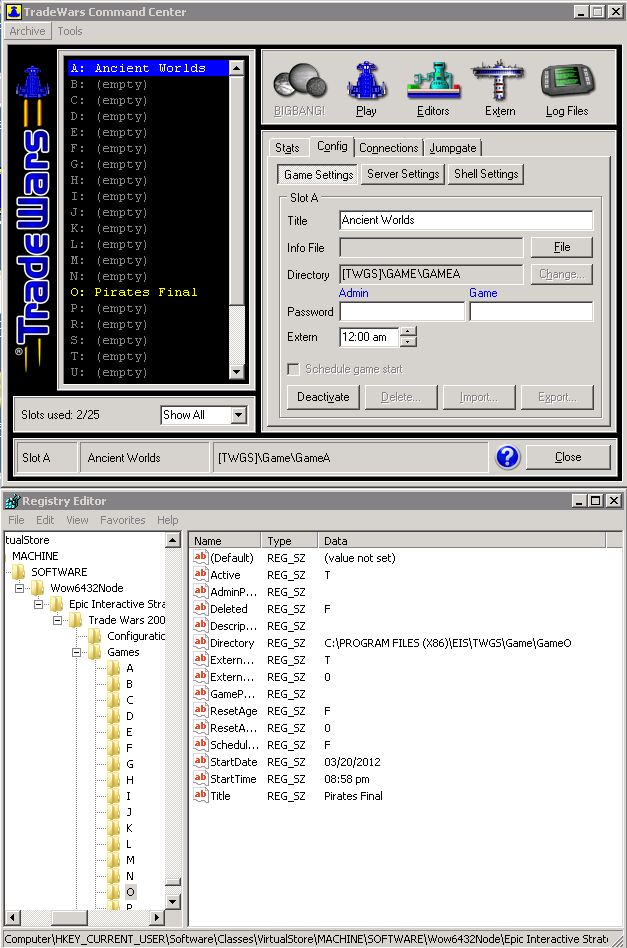Click the Deleted registry value icon
627x948 pixels.
tap(201, 608)
